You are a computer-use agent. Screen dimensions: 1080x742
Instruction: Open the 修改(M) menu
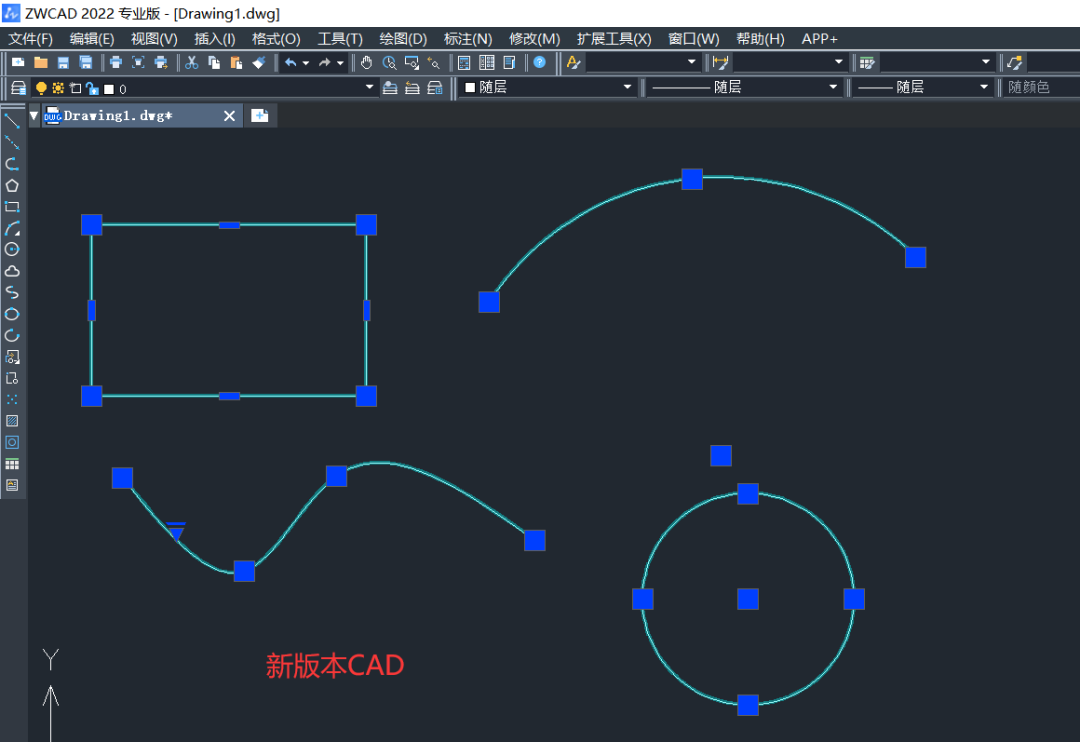click(x=534, y=39)
